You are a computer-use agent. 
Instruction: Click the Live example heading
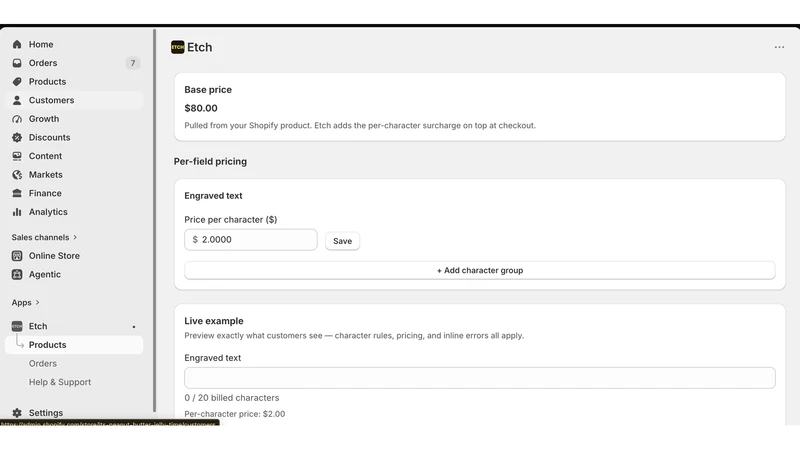[x=214, y=321]
